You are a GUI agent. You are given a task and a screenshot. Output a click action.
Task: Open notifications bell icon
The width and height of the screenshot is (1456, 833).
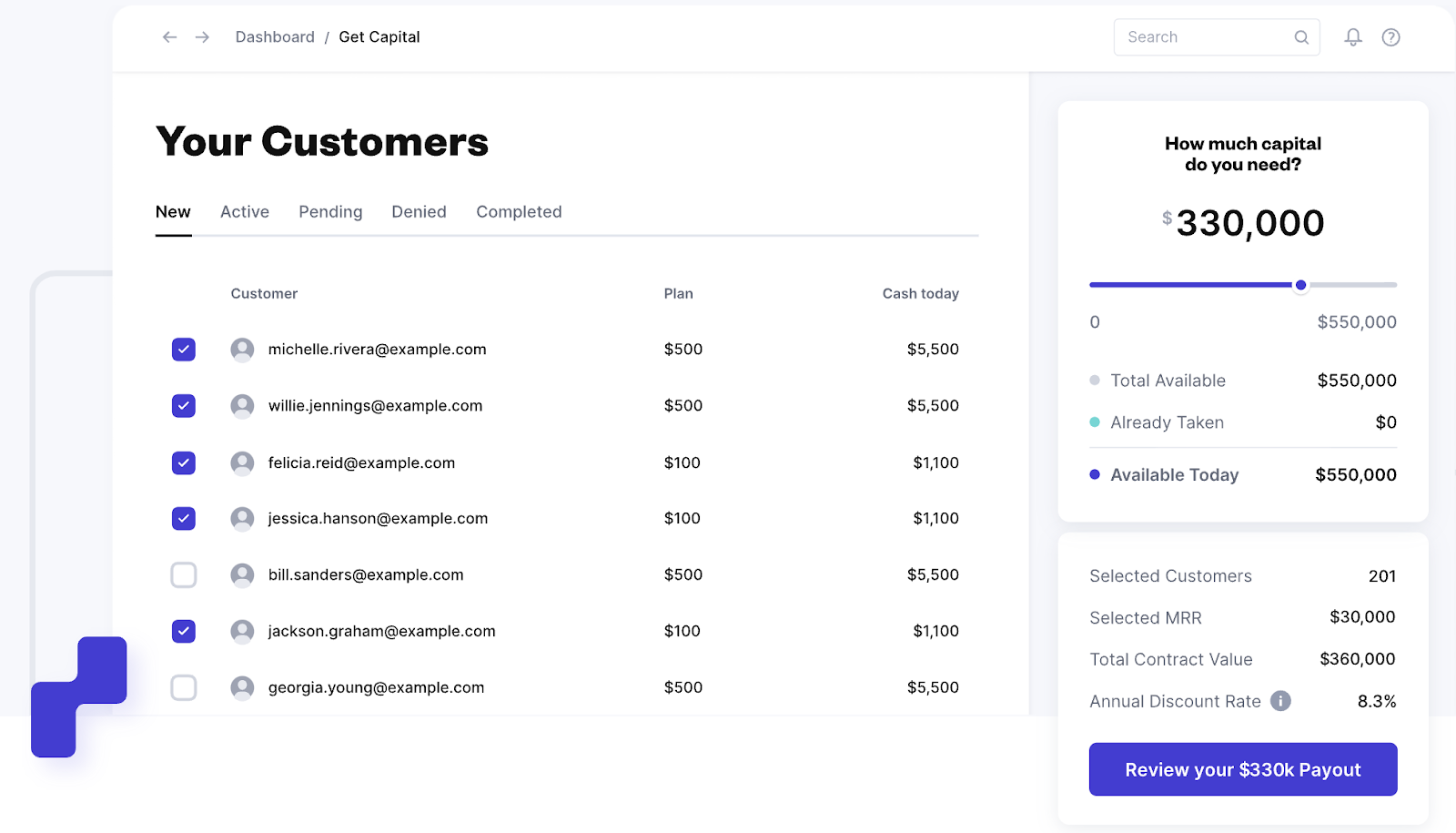1353,37
